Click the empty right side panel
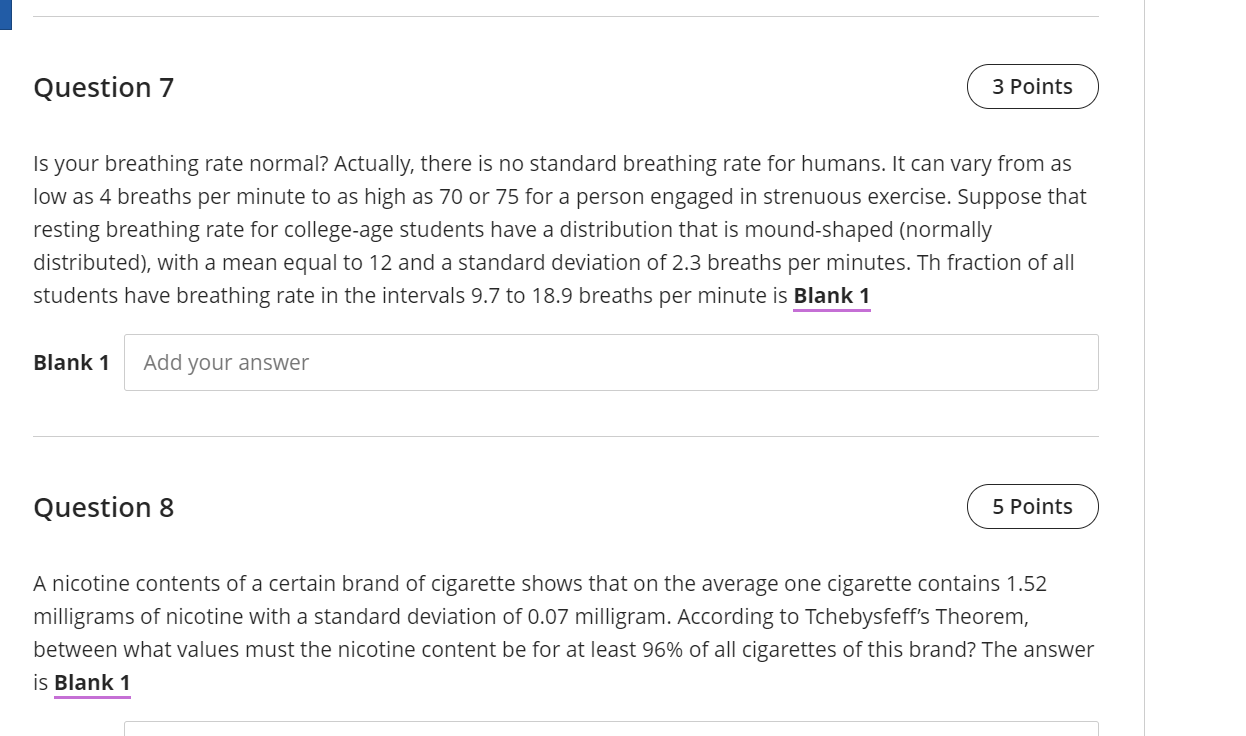 [1195, 368]
